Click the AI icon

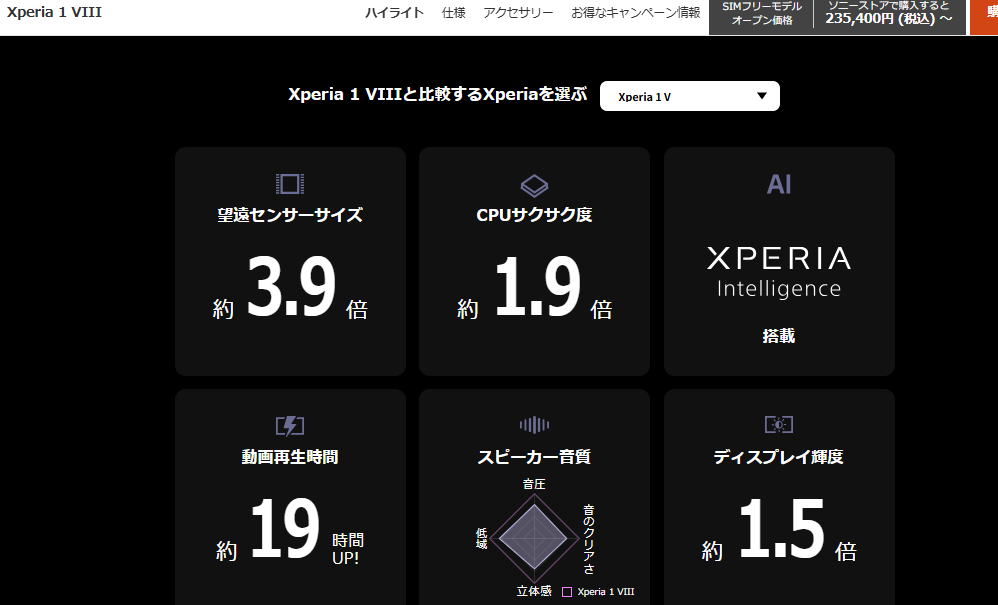(779, 184)
